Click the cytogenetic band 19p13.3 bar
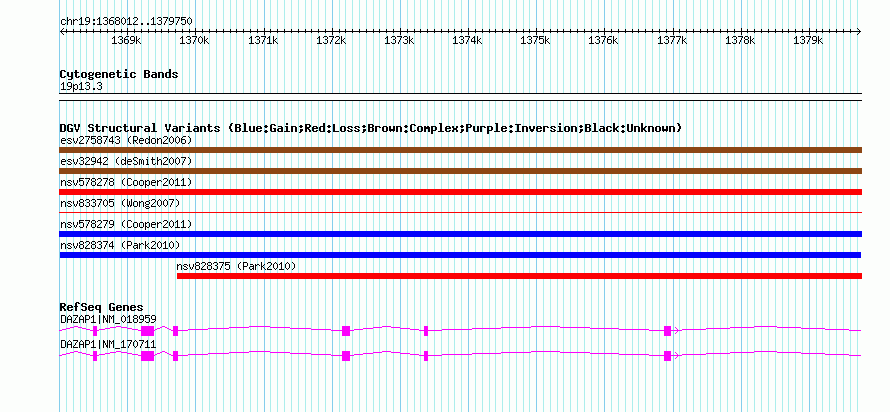Image resolution: width=890 pixels, height=412 pixels. pos(460,97)
